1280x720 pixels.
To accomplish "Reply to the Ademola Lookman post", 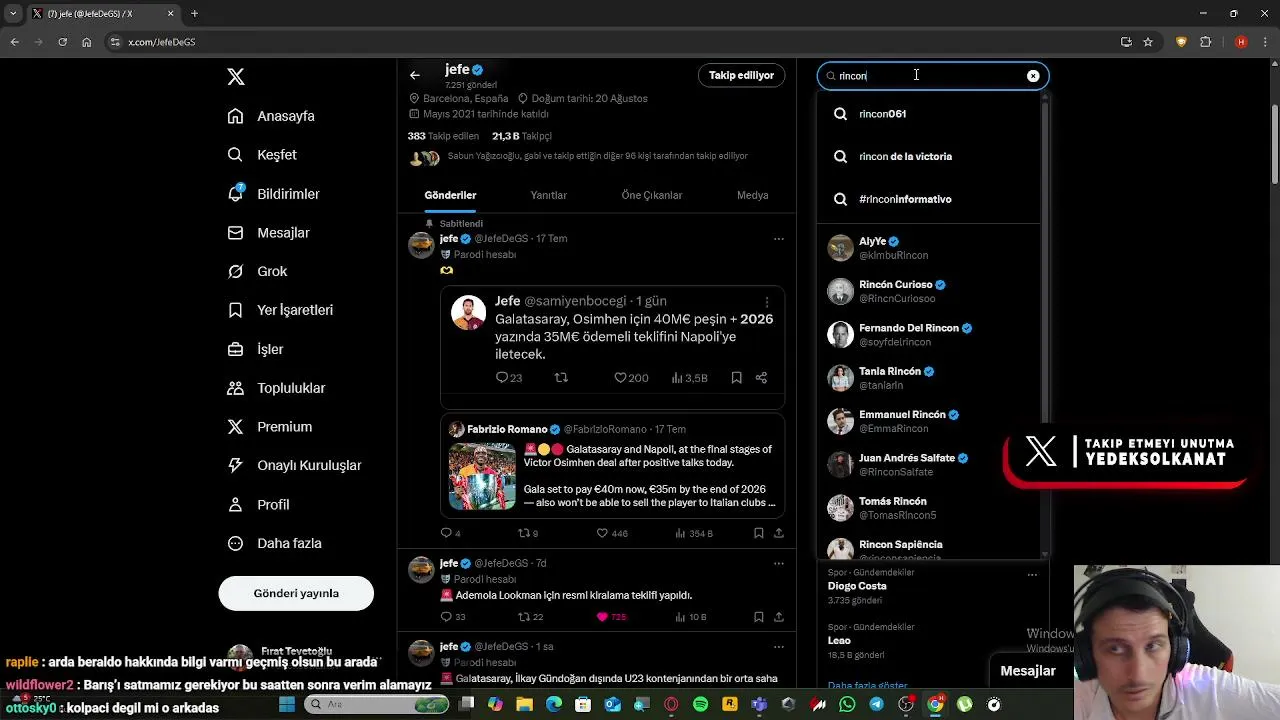I will point(446,617).
